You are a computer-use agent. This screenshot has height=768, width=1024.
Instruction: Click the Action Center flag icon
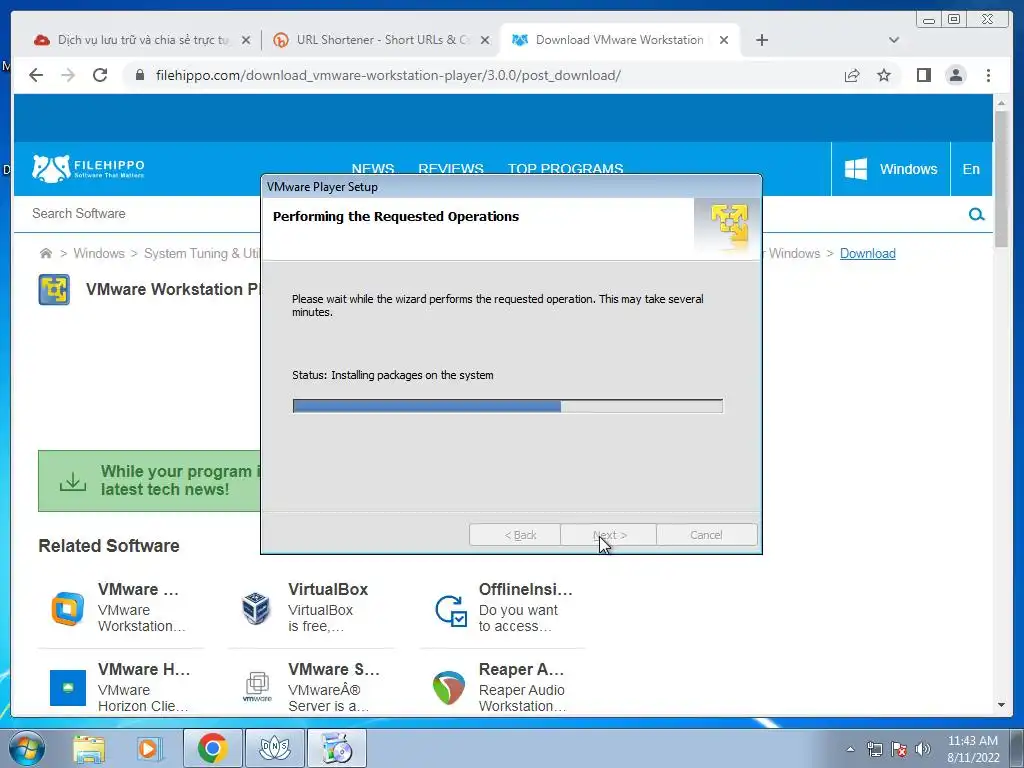coord(899,749)
